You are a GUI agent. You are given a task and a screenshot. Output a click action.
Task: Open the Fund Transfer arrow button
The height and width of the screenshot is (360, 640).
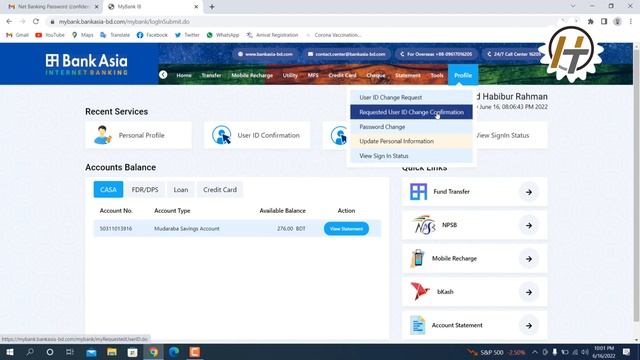tap(529, 192)
